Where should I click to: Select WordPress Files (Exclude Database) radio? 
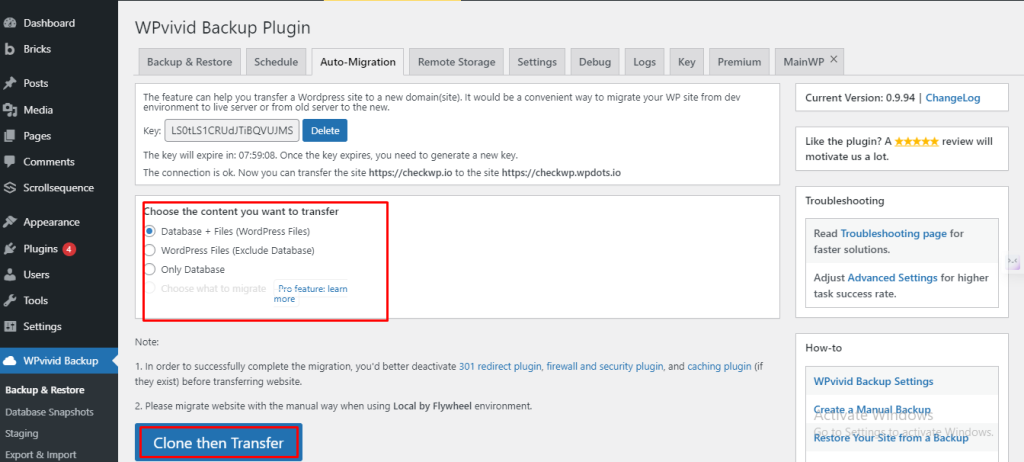pyautogui.click(x=150, y=250)
